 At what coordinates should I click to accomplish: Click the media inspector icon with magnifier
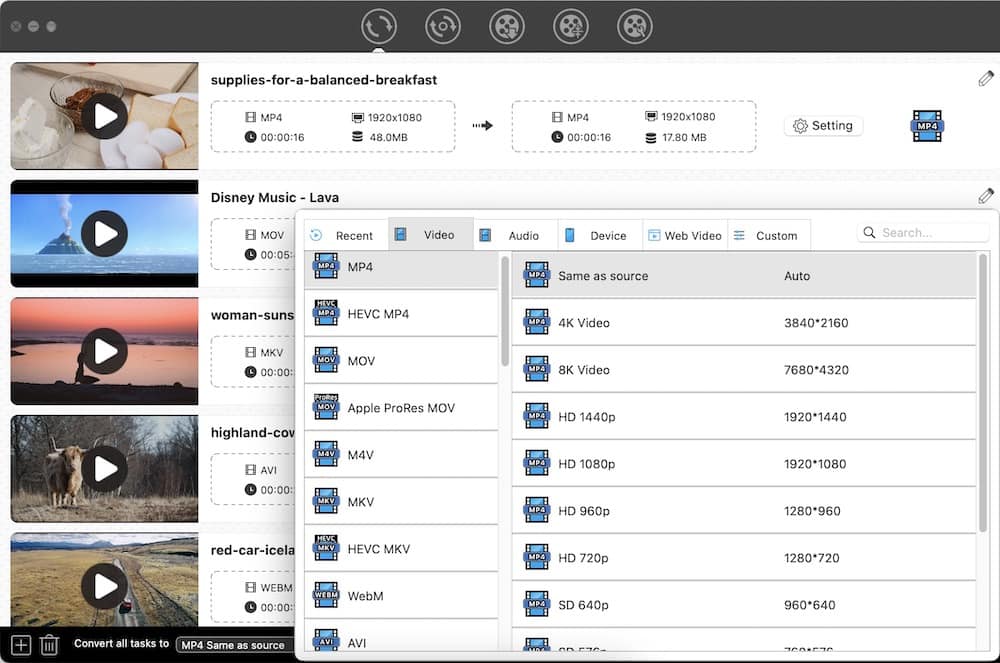coord(635,26)
